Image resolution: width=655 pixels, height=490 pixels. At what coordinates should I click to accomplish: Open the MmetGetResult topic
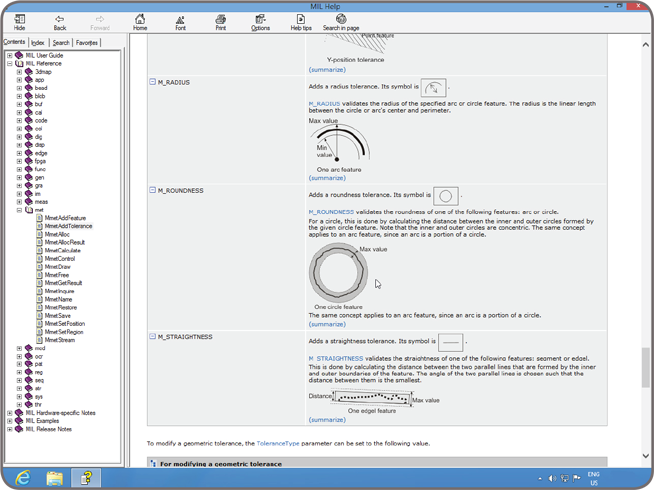click(x=63, y=283)
